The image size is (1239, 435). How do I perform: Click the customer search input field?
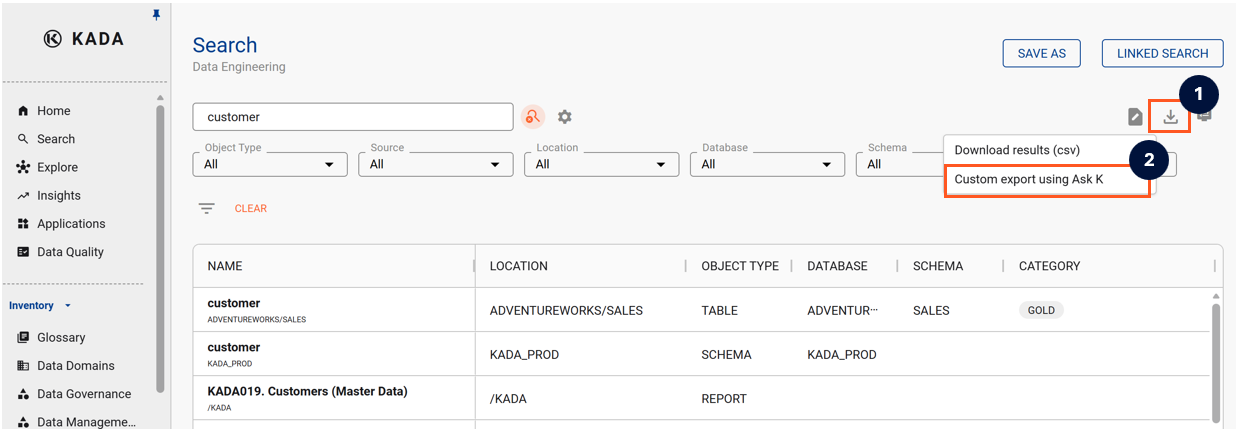click(352, 117)
